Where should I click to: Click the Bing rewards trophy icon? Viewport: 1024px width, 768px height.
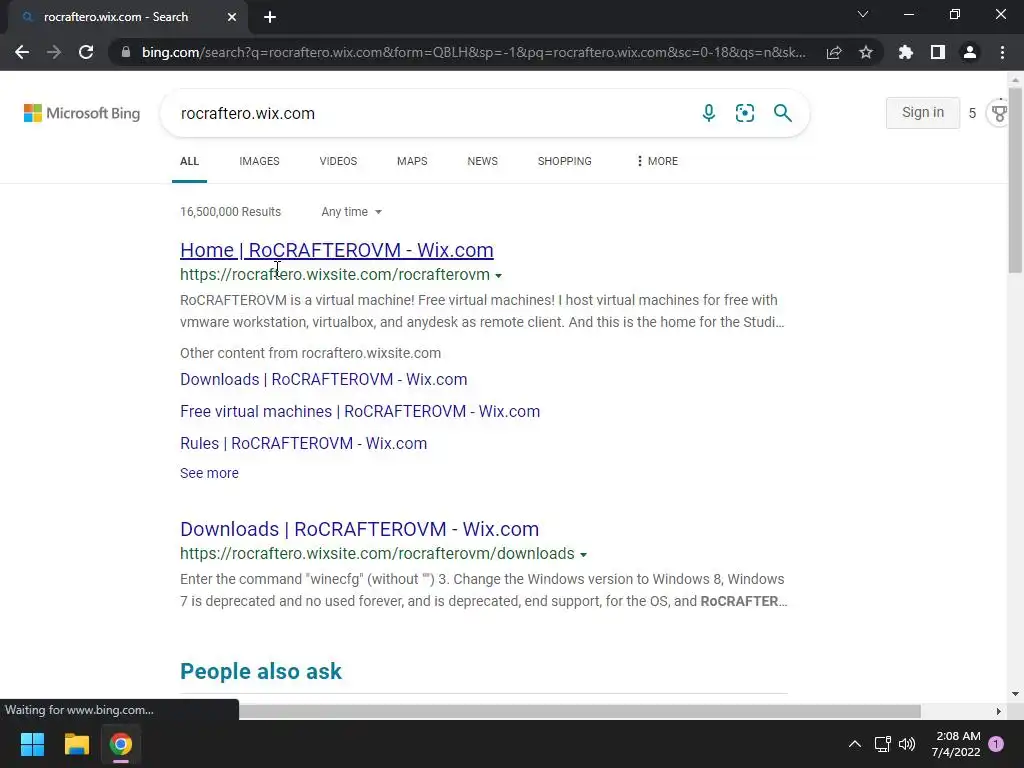click(999, 113)
